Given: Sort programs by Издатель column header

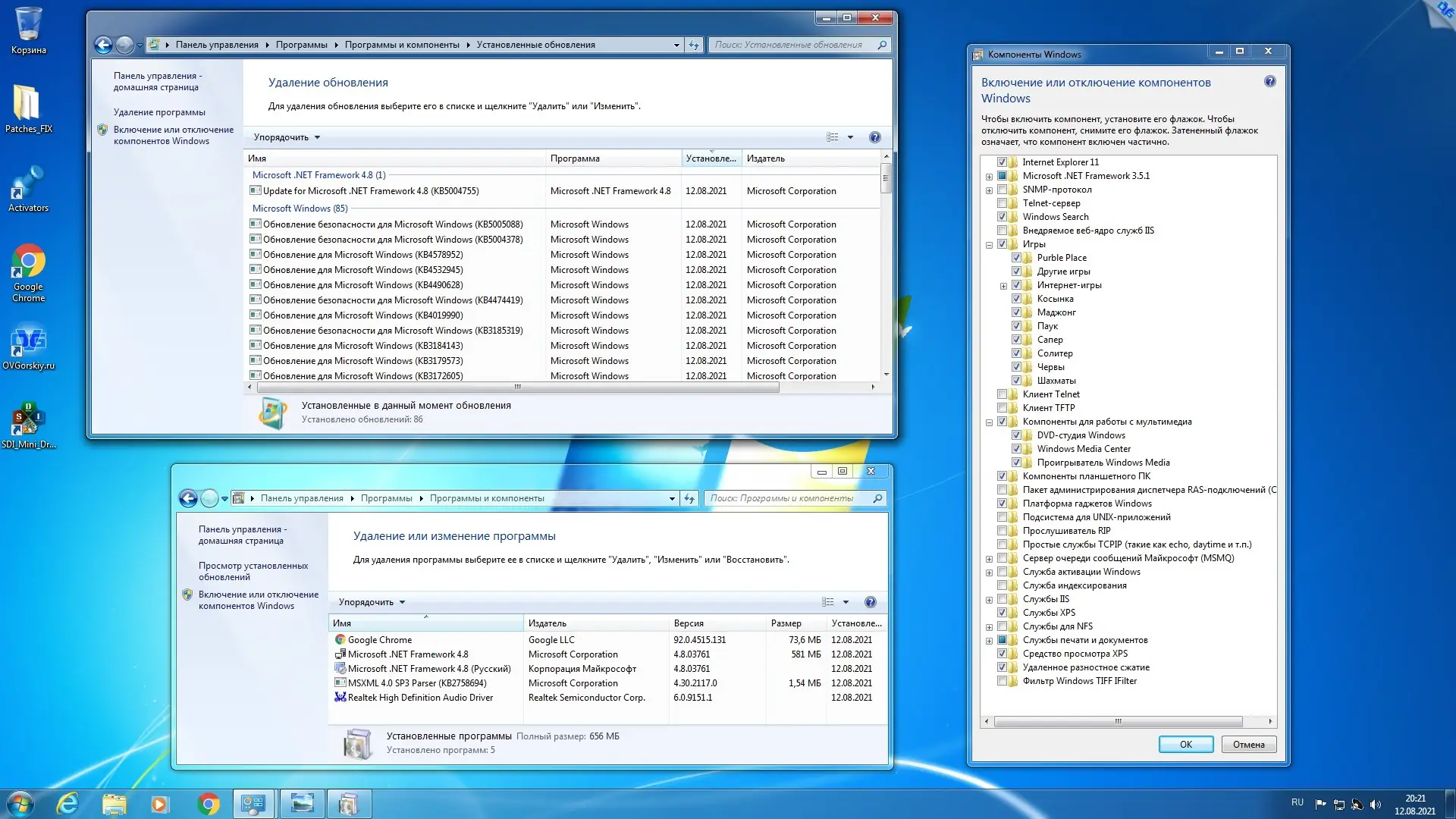Looking at the screenshot, I should [x=548, y=623].
